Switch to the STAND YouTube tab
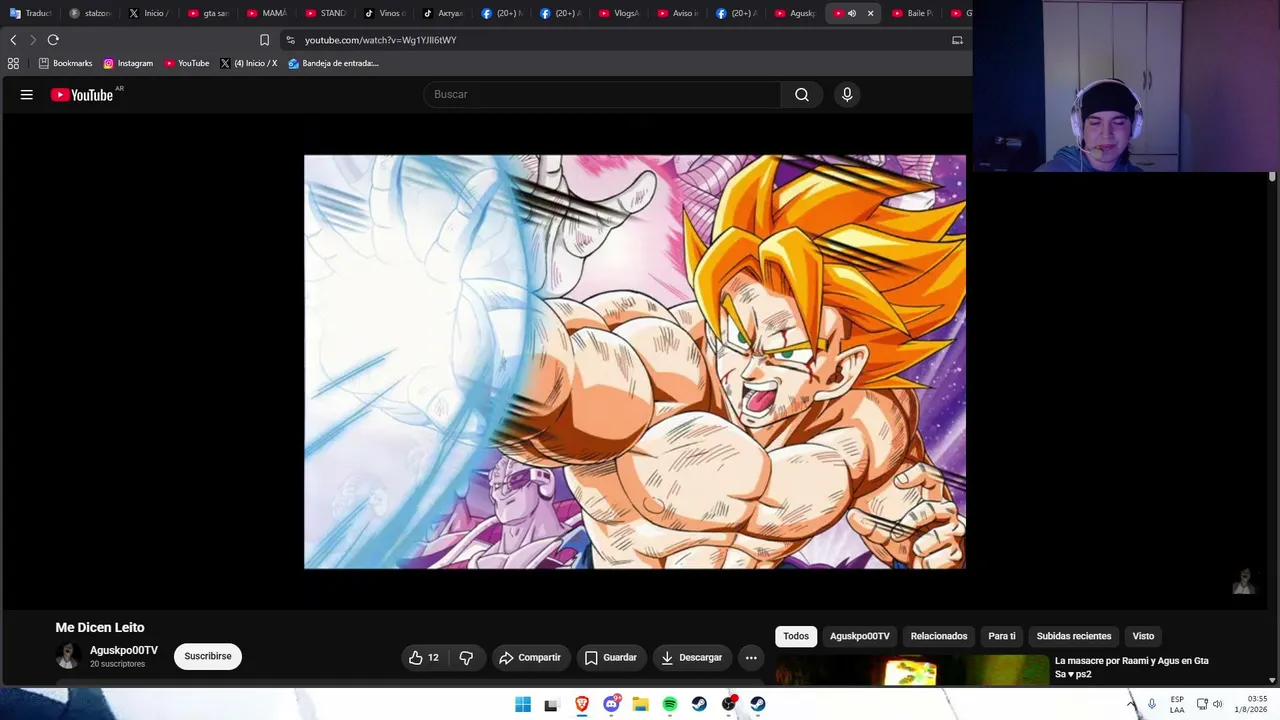Viewport: 1280px width, 720px height. click(x=326, y=13)
